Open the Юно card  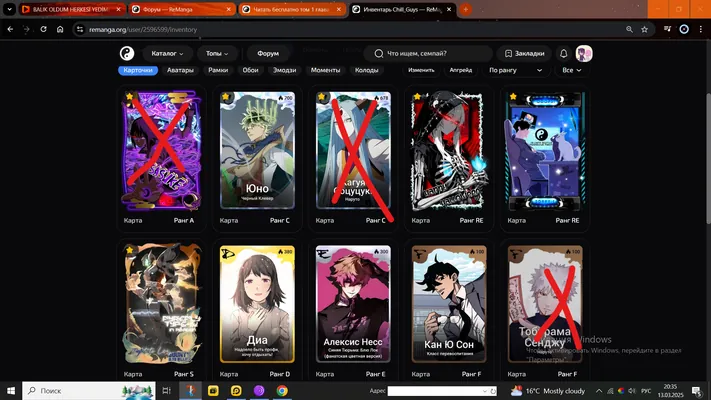tap(257, 151)
